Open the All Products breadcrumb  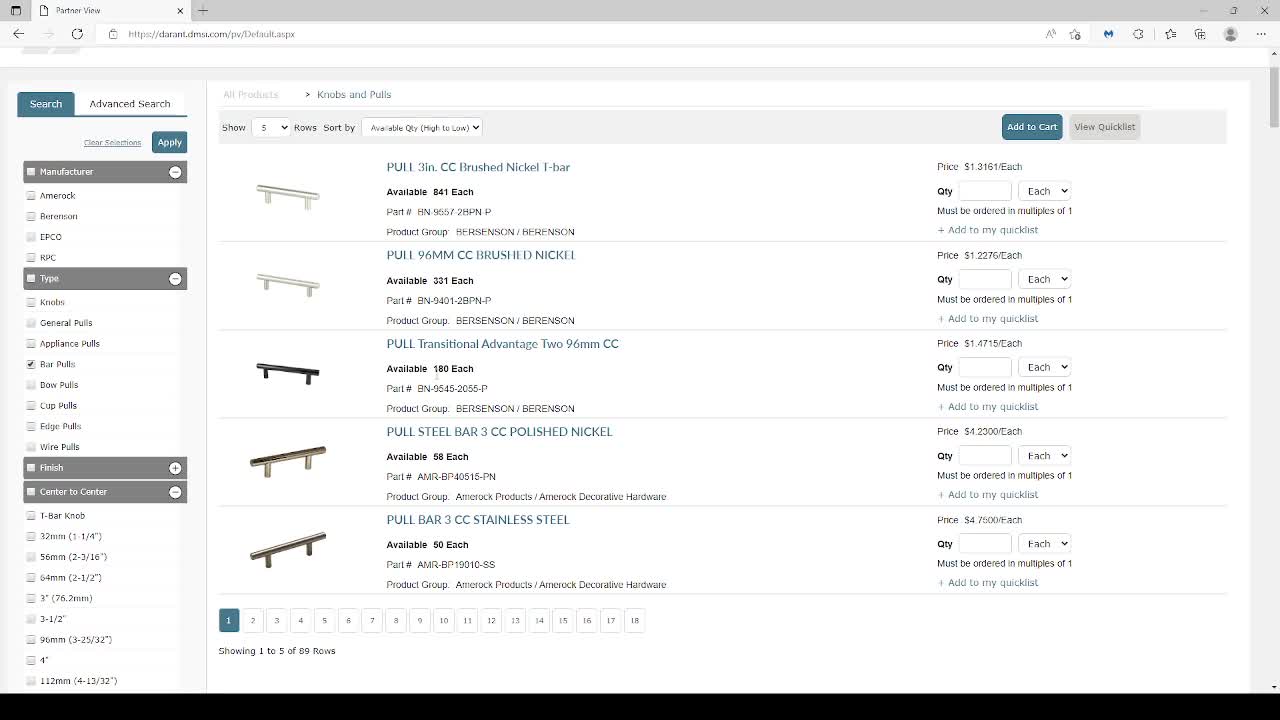(251, 95)
